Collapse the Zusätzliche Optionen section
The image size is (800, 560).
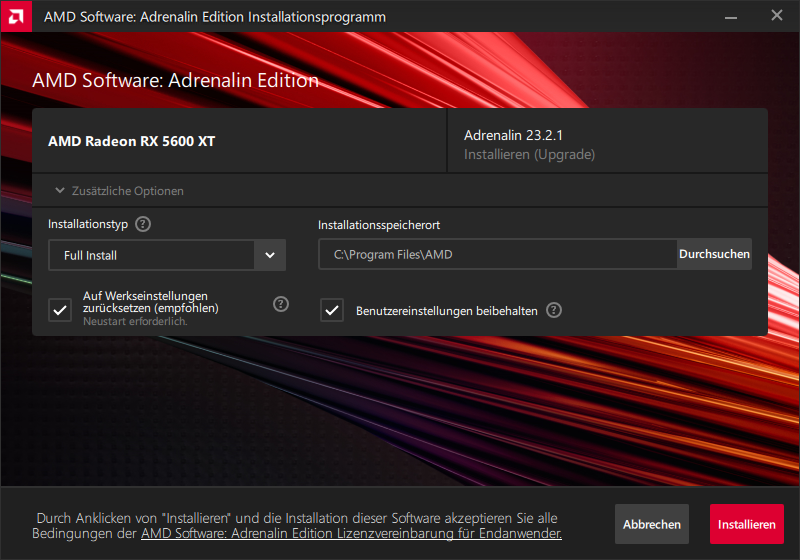point(119,191)
